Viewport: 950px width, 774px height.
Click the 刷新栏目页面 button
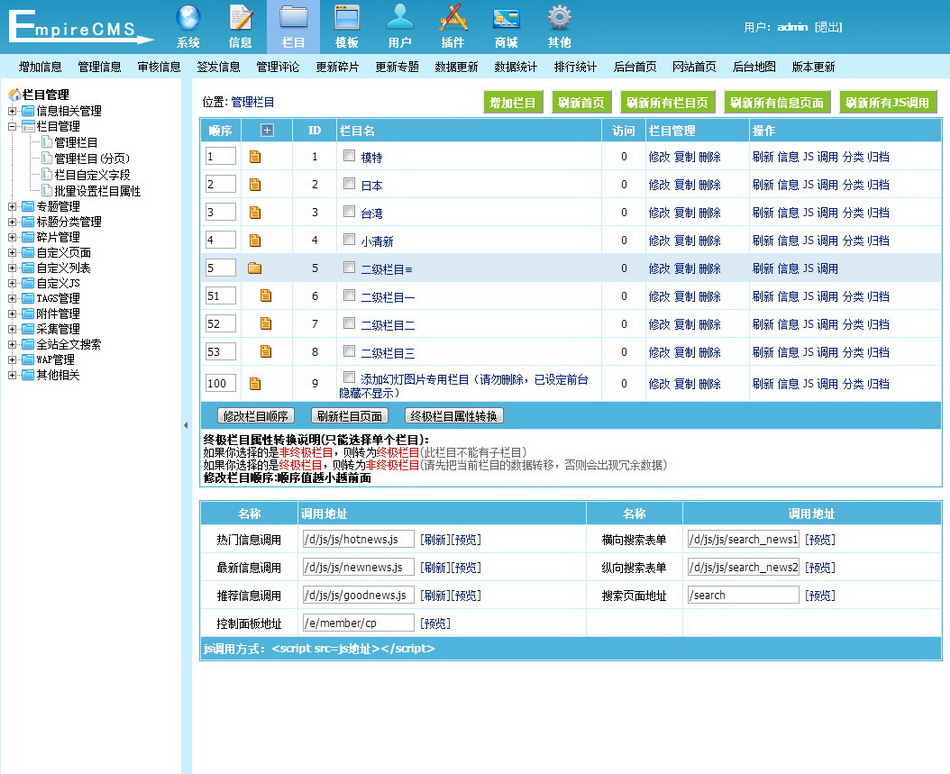coord(350,416)
